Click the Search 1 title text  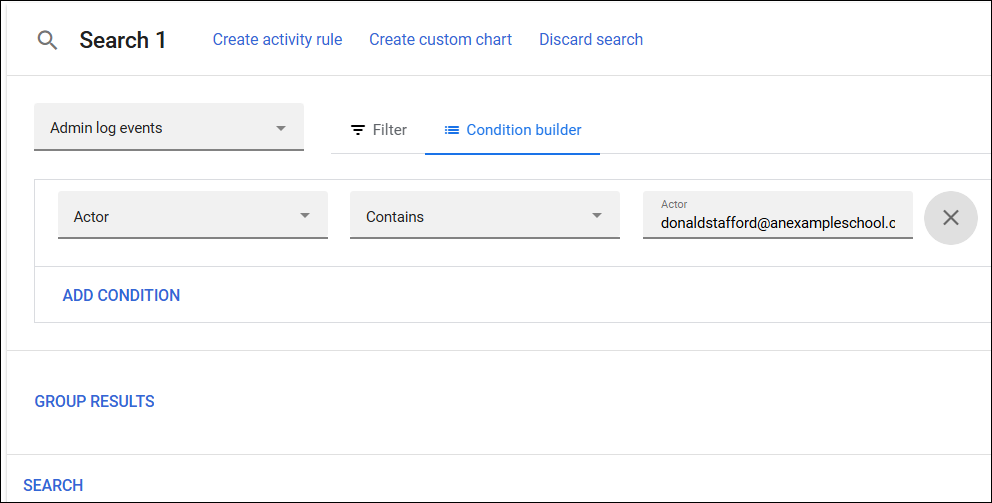123,41
